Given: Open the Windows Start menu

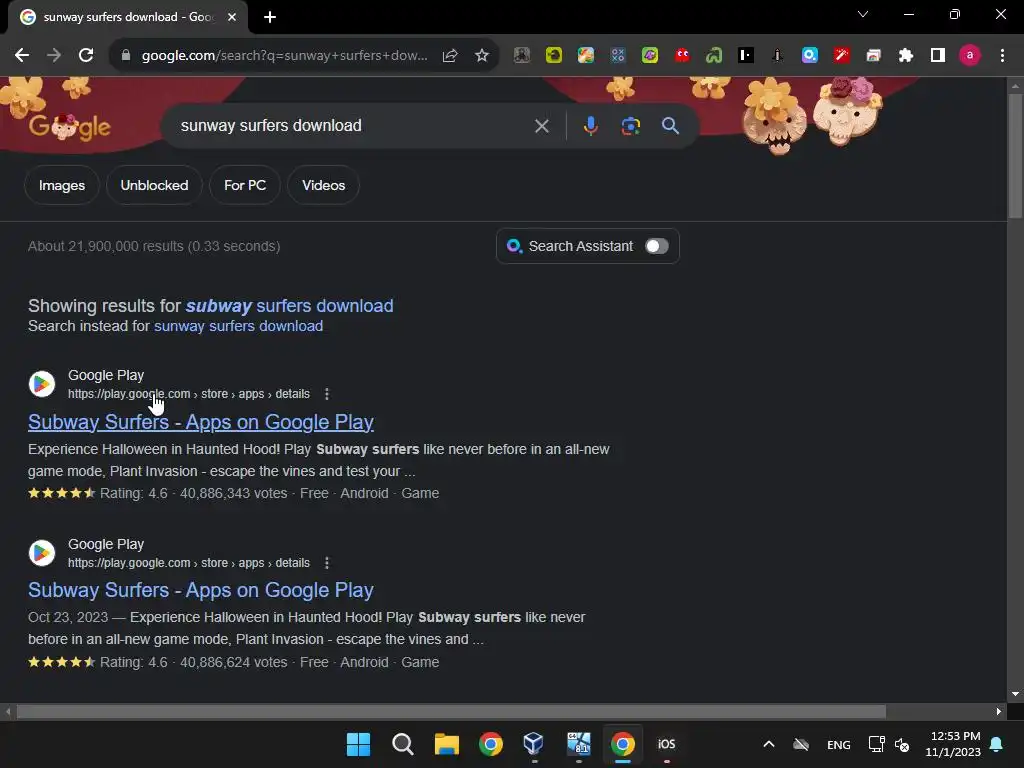Looking at the screenshot, I should click(x=358, y=744).
